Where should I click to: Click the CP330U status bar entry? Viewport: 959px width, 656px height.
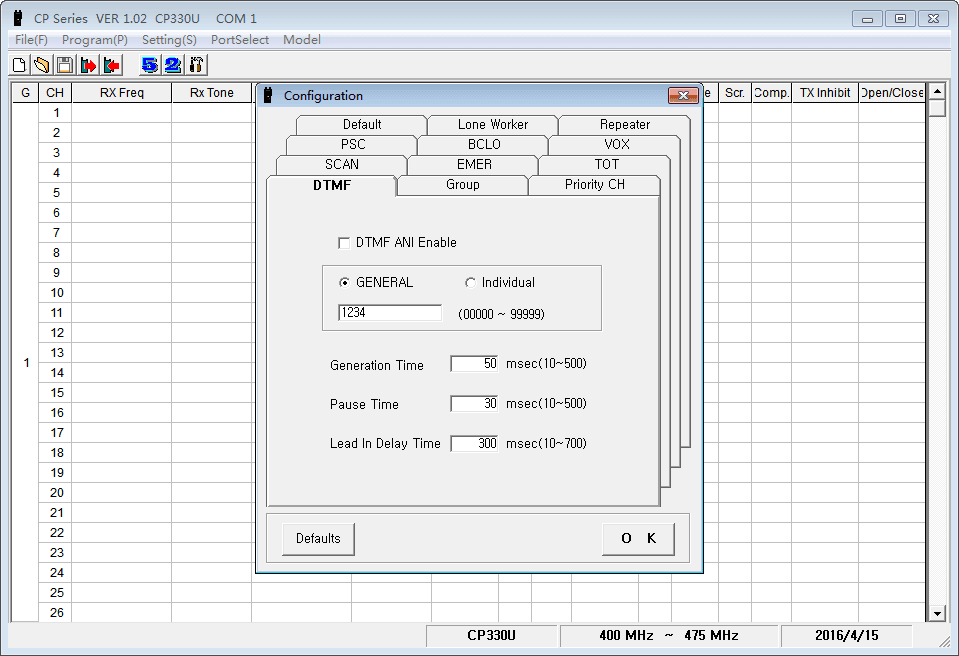[x=491, y=636]
